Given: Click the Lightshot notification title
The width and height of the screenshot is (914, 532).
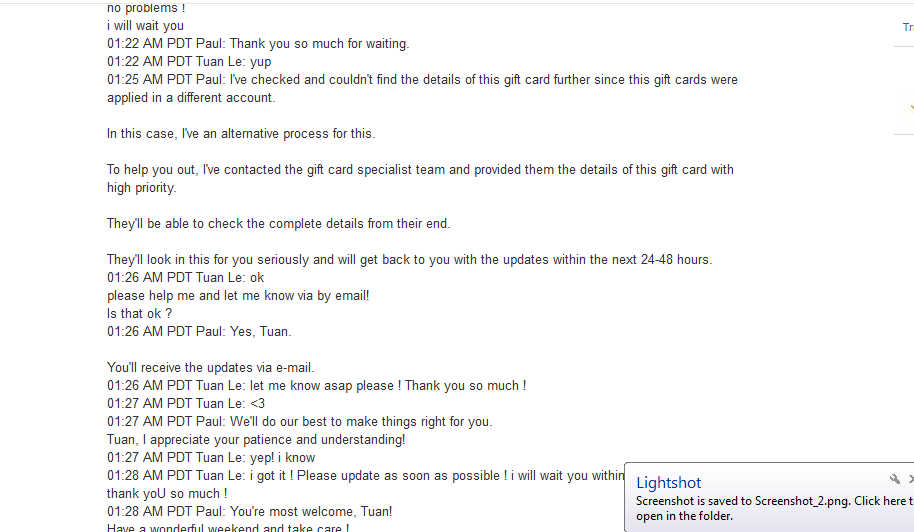Looking at the screenshot, I should (x=669, y=483).
